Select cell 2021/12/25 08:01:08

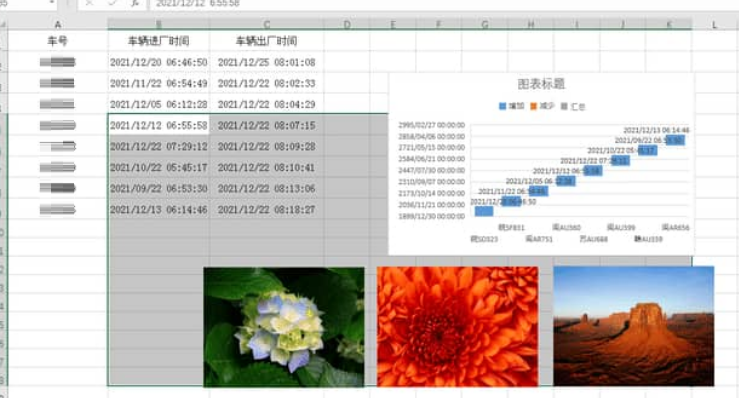[266, 62]
